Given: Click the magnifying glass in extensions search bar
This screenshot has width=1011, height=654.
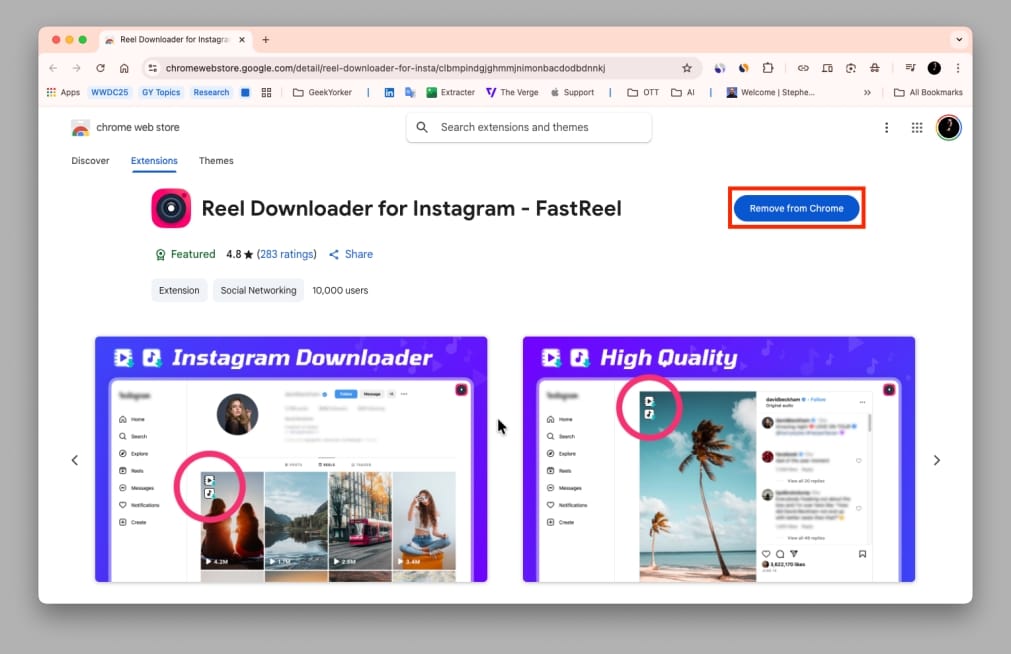Looking at the screenshot, I should point(421,127).
